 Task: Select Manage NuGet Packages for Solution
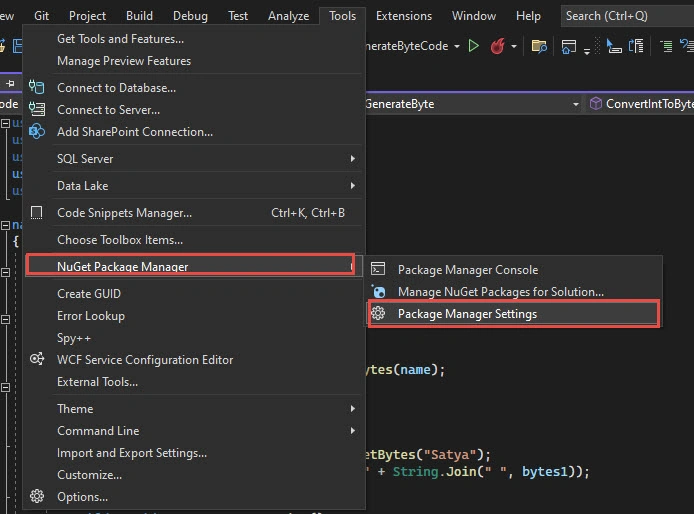coord(514,292)
